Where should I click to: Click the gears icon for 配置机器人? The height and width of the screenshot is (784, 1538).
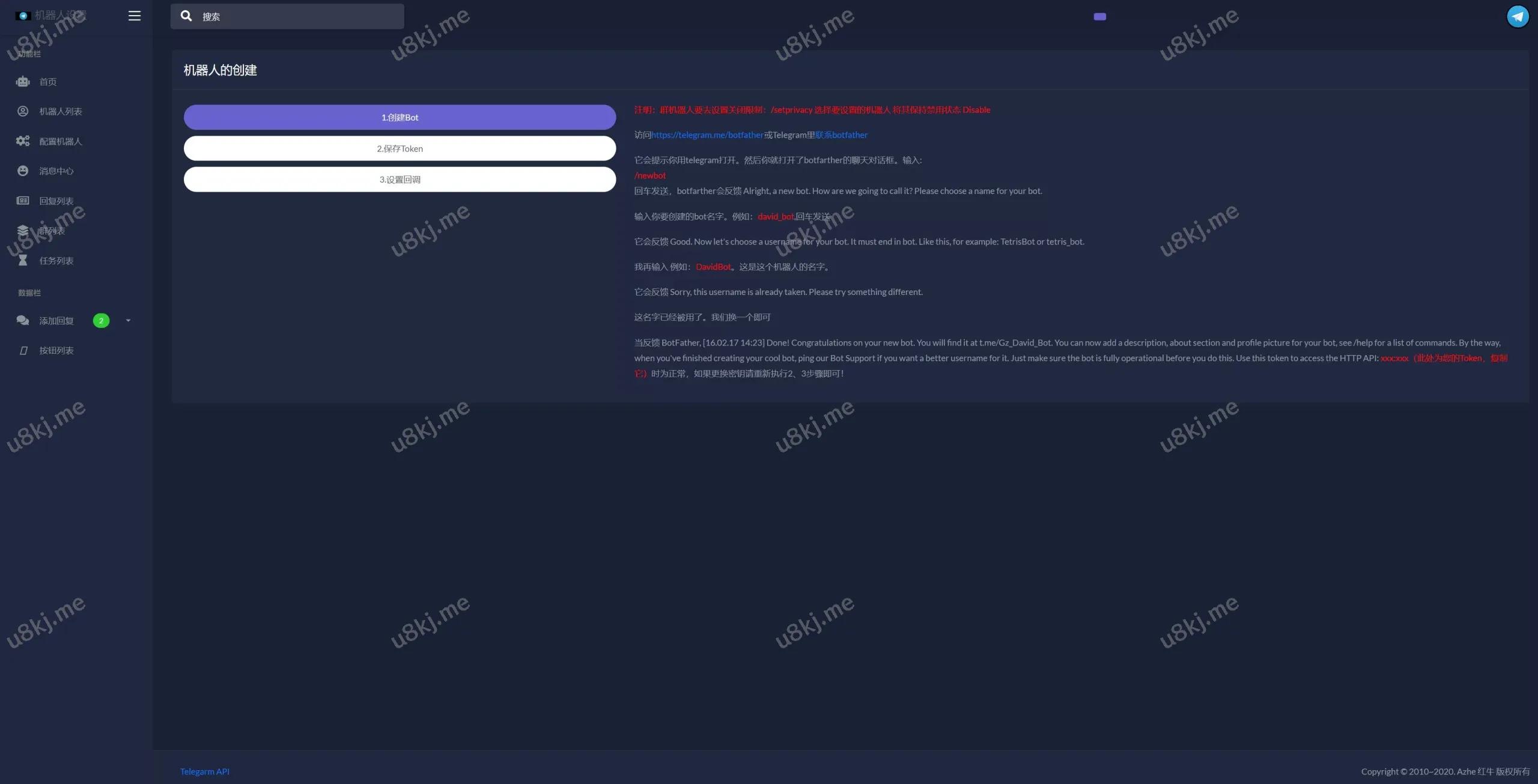click(x=23, y=141)
